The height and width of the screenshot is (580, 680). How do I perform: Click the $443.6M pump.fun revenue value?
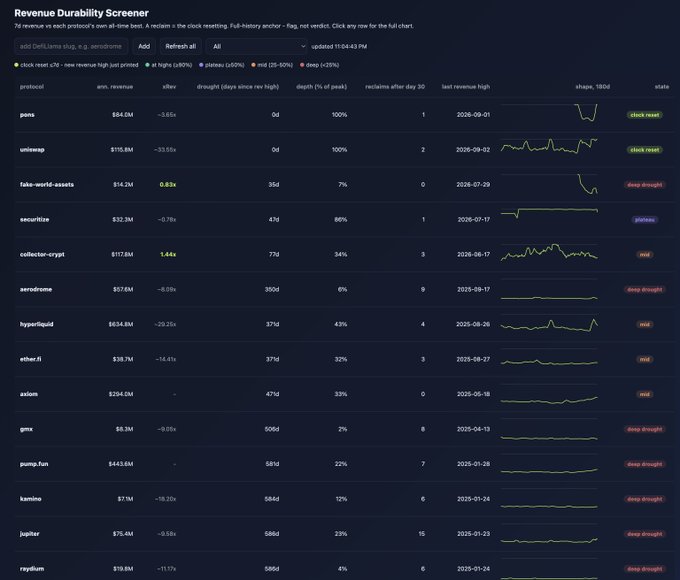coord(121,464)
